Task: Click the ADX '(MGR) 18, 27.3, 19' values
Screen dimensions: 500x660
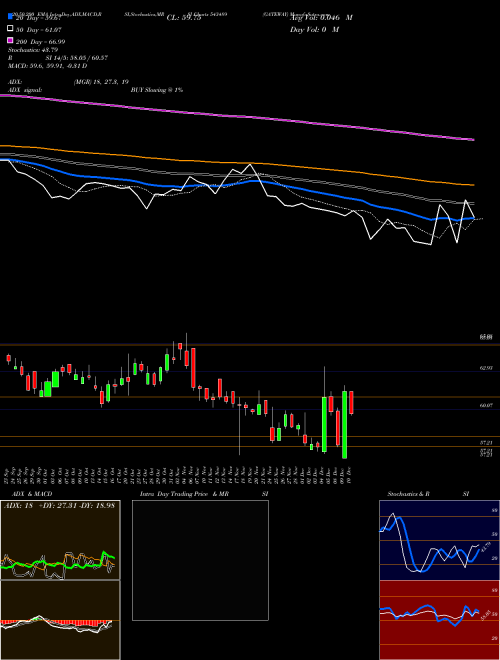Action: (101, 82)
